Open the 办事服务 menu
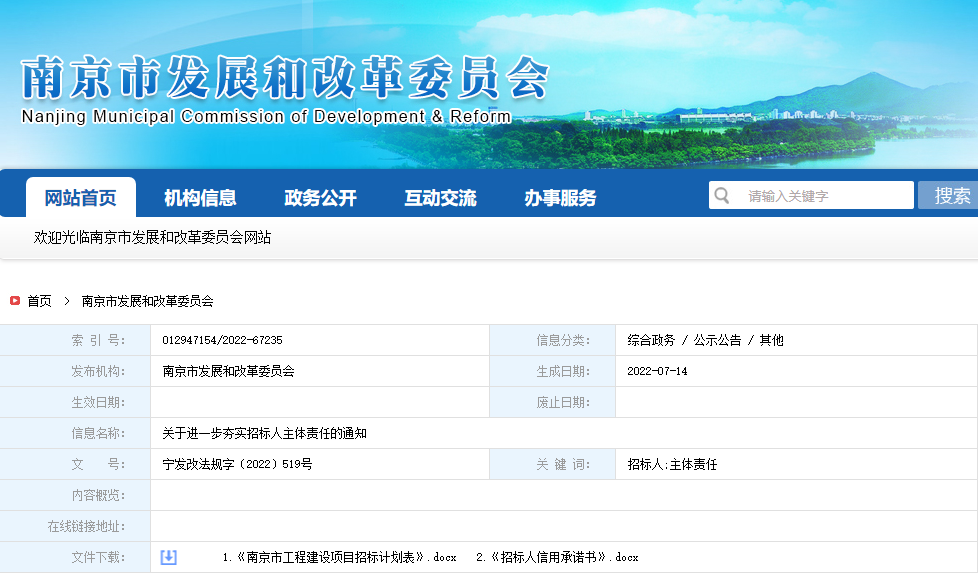This screenshot has width=978, height=584. [x=562, y=196]
